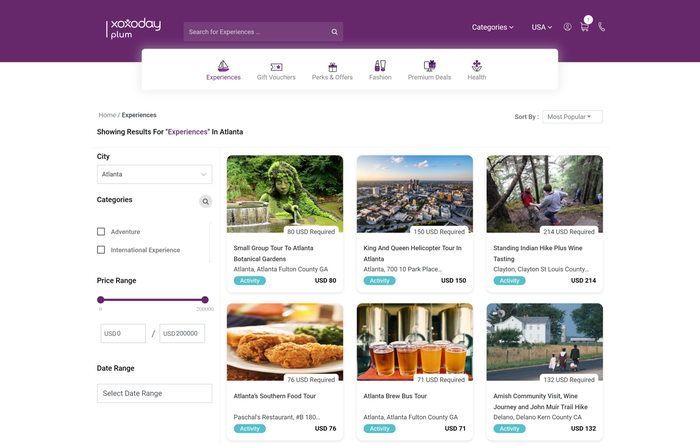Expand the Categories dropdown in header
The image size is (700, 446).
(492, 27)
